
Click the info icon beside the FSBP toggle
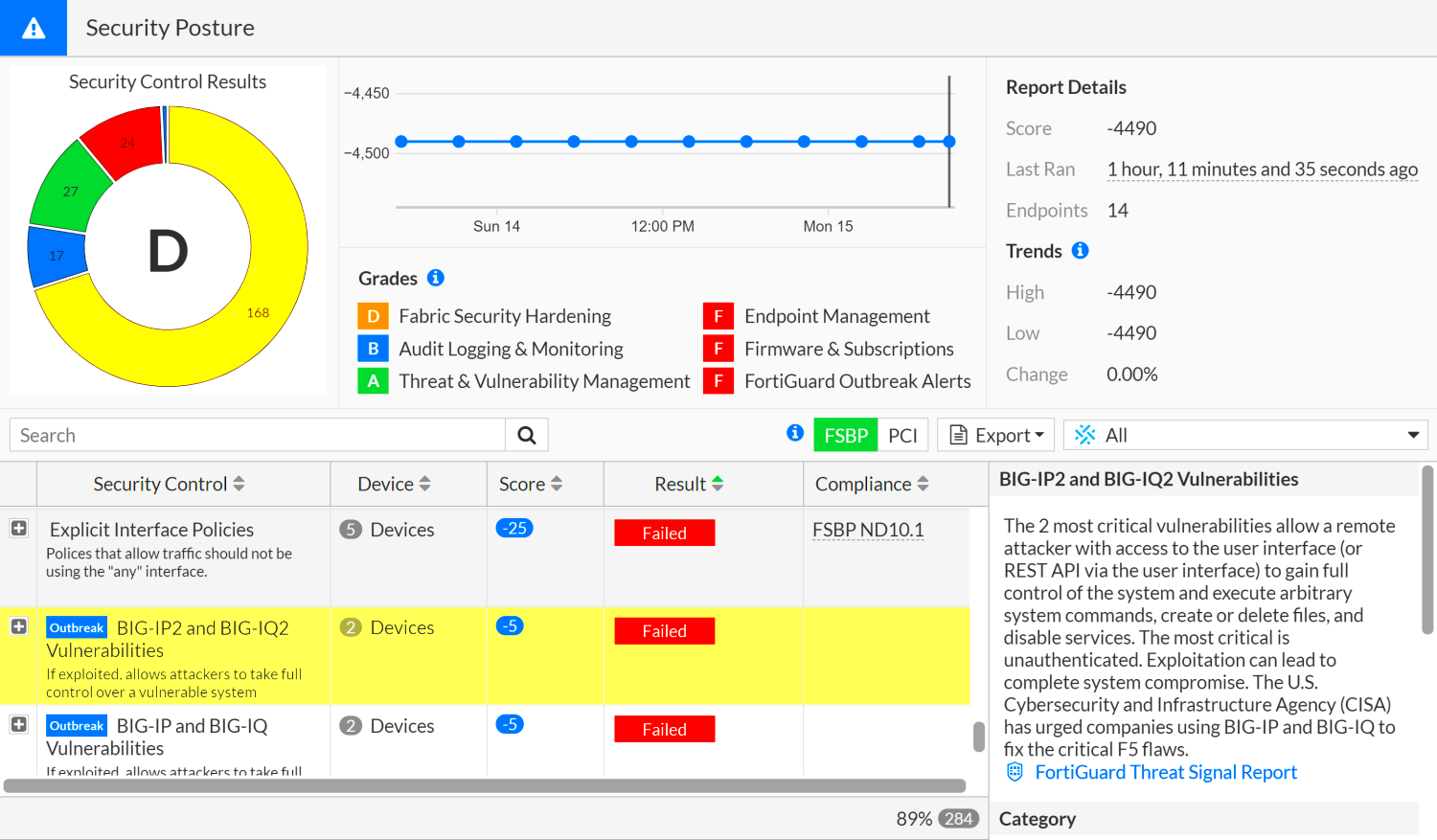coord(795,433)
